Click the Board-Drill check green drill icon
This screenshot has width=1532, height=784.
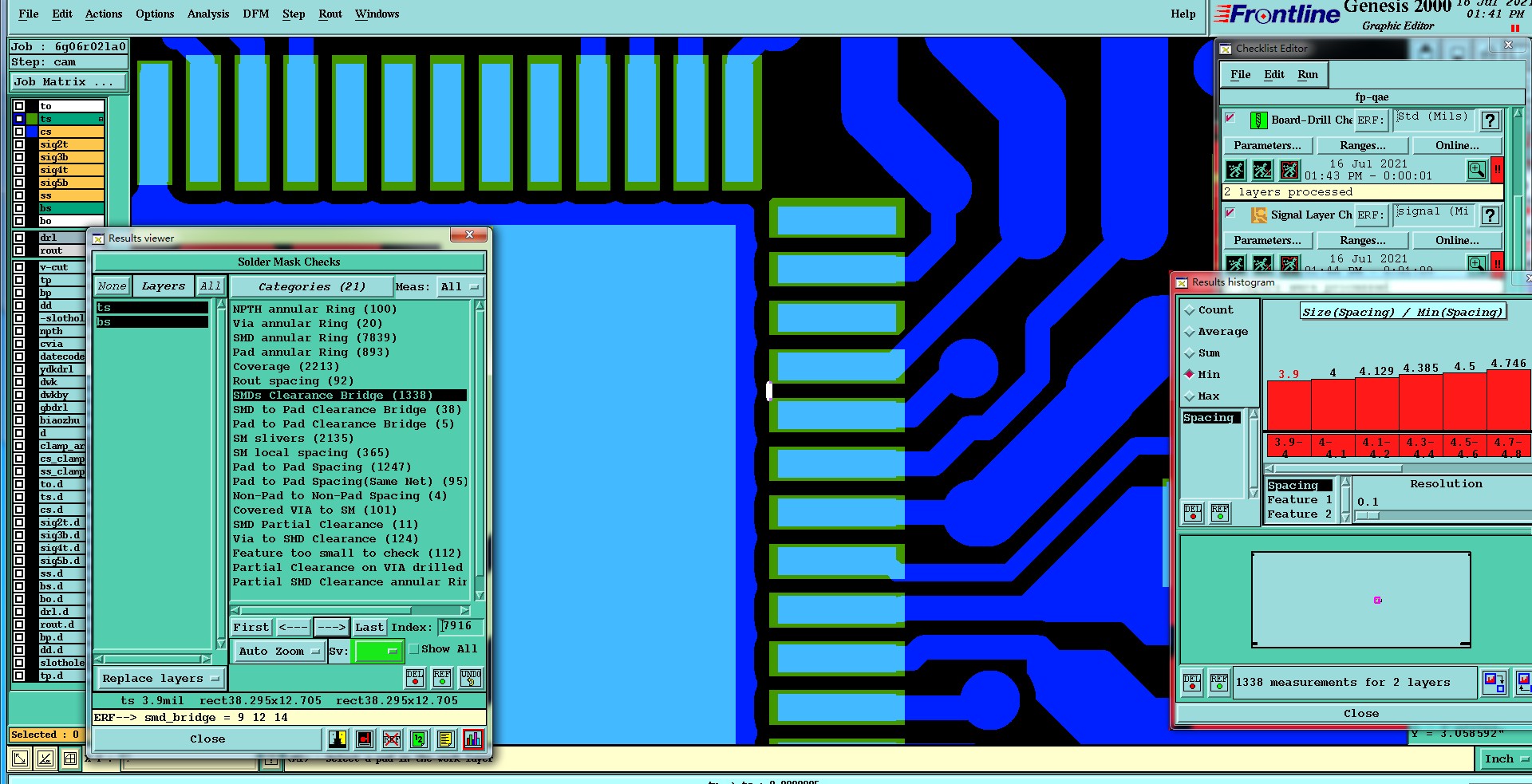click(x=1258, y=120)
